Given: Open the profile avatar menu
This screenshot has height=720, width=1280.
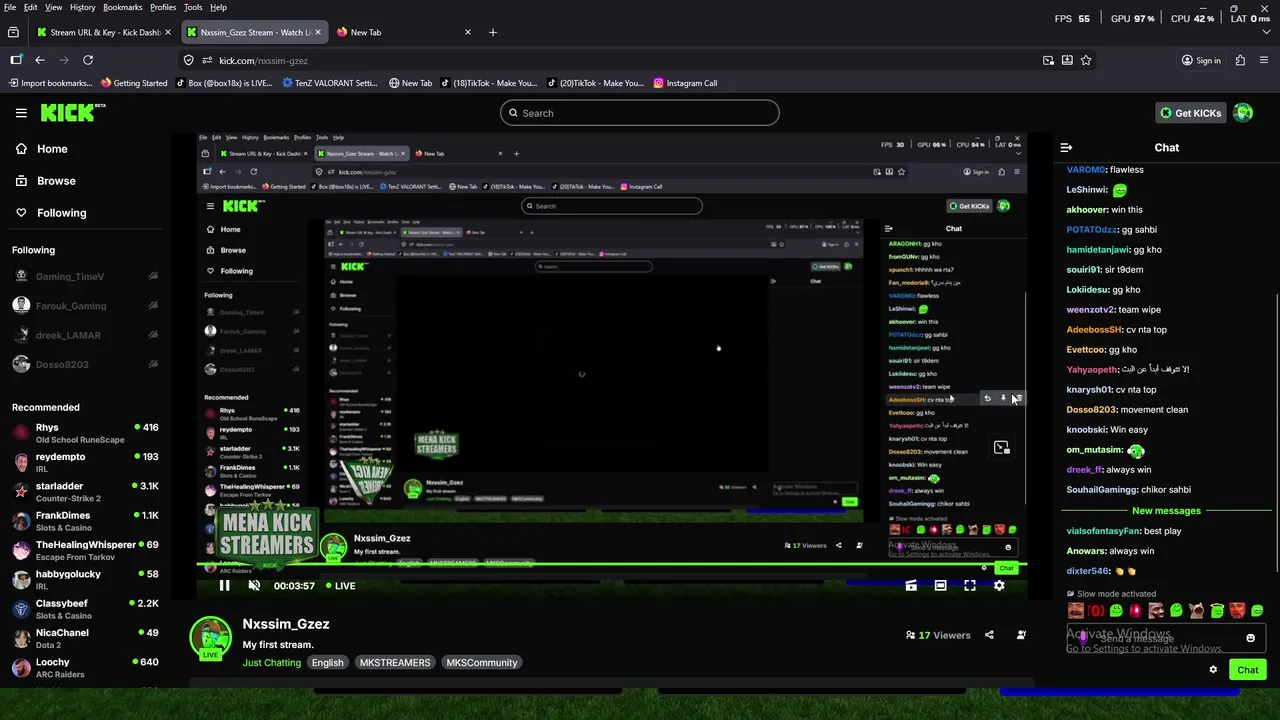Looking at the screenshot, I should pos(1243,113).
